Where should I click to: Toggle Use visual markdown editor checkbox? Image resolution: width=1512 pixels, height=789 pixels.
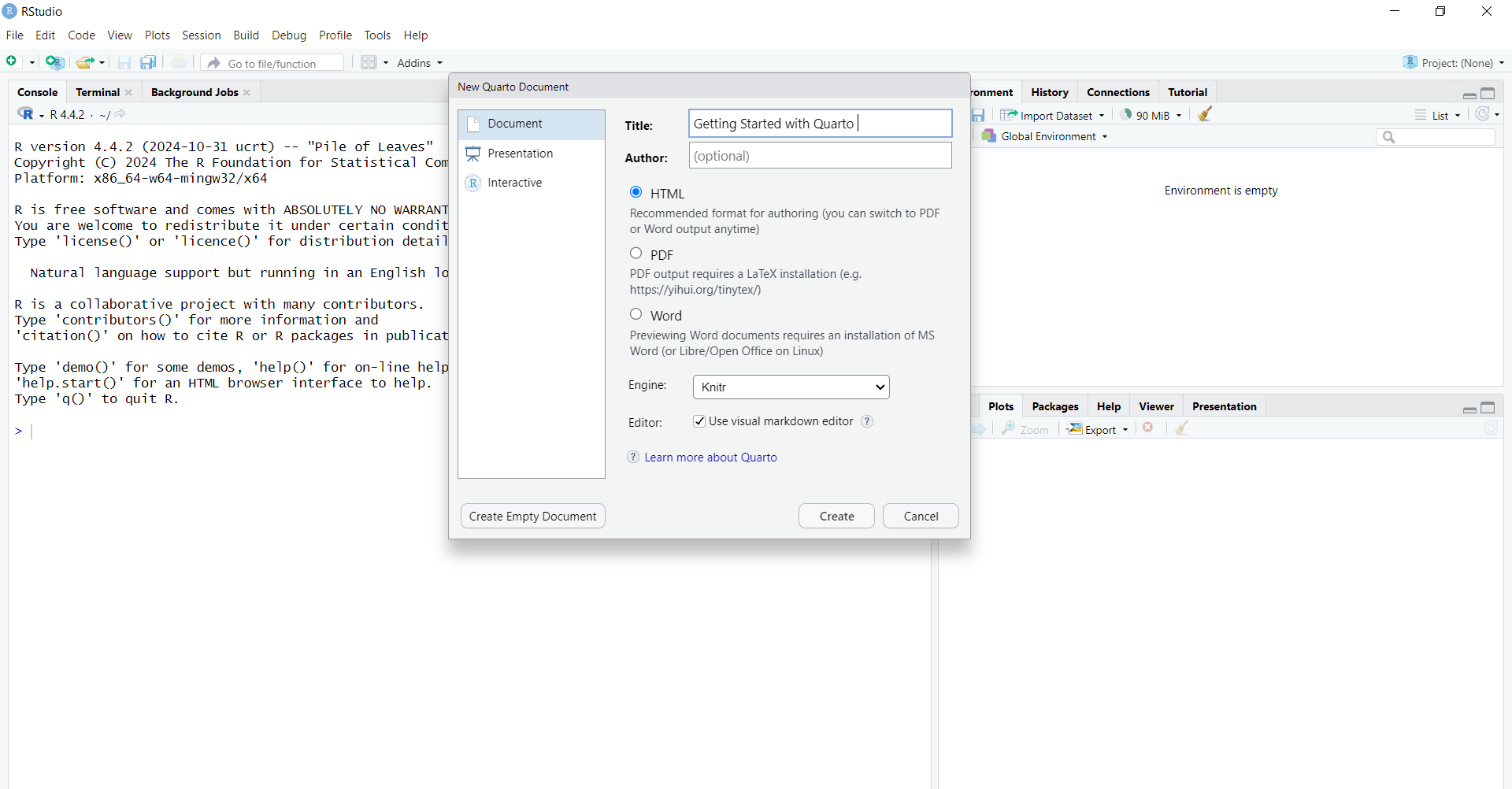pos(699,421)
